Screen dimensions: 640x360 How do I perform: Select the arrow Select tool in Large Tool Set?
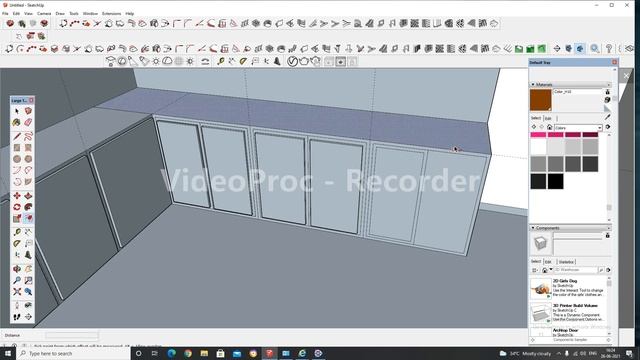(x=17, y=111)
